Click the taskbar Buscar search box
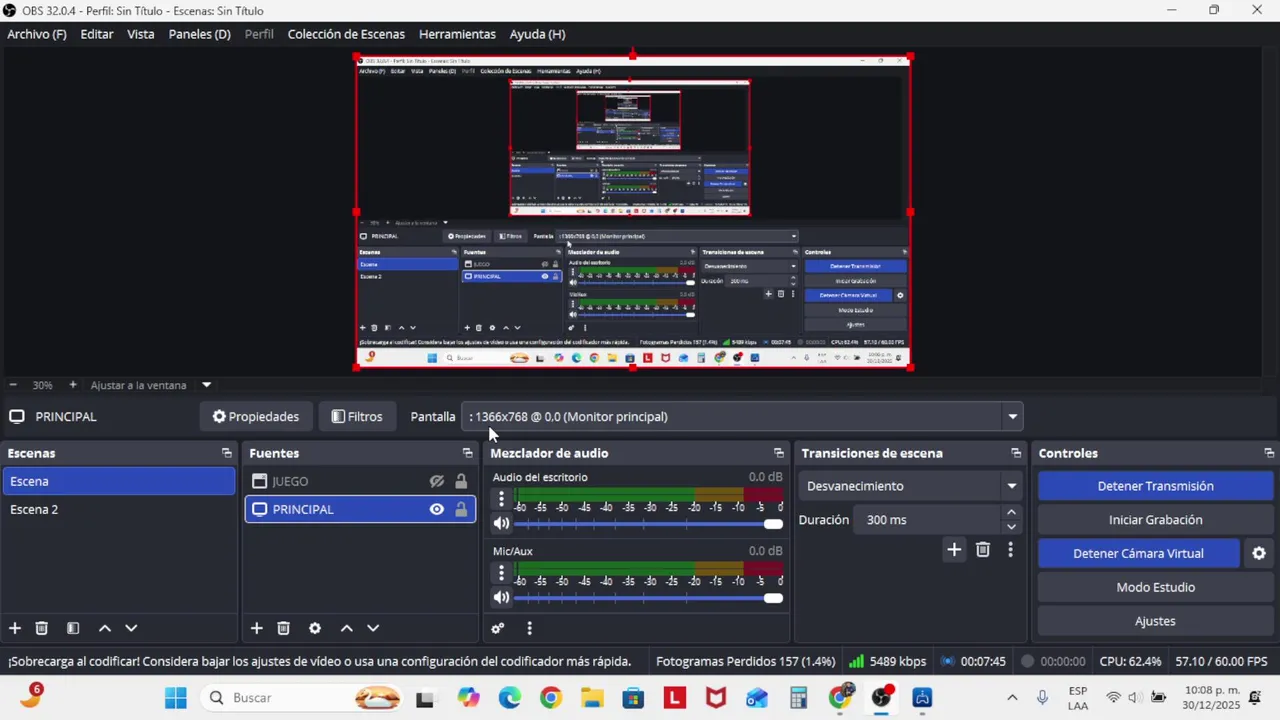This screenshot has height=720, width=1280. point(300,698)
